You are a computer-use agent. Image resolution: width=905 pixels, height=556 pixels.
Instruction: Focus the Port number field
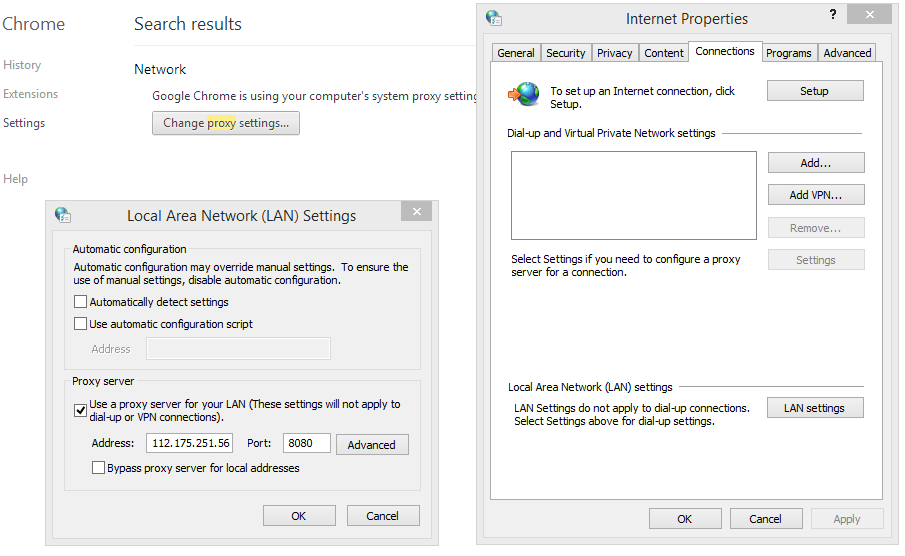pyautogui.click(x=306, y=443)
